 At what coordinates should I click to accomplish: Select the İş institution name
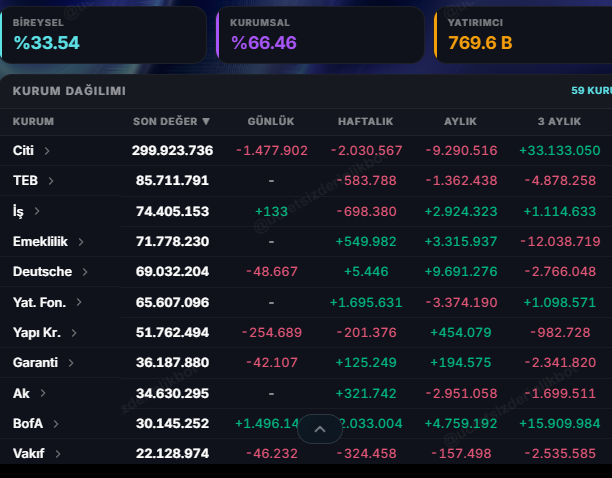[18, 211]
